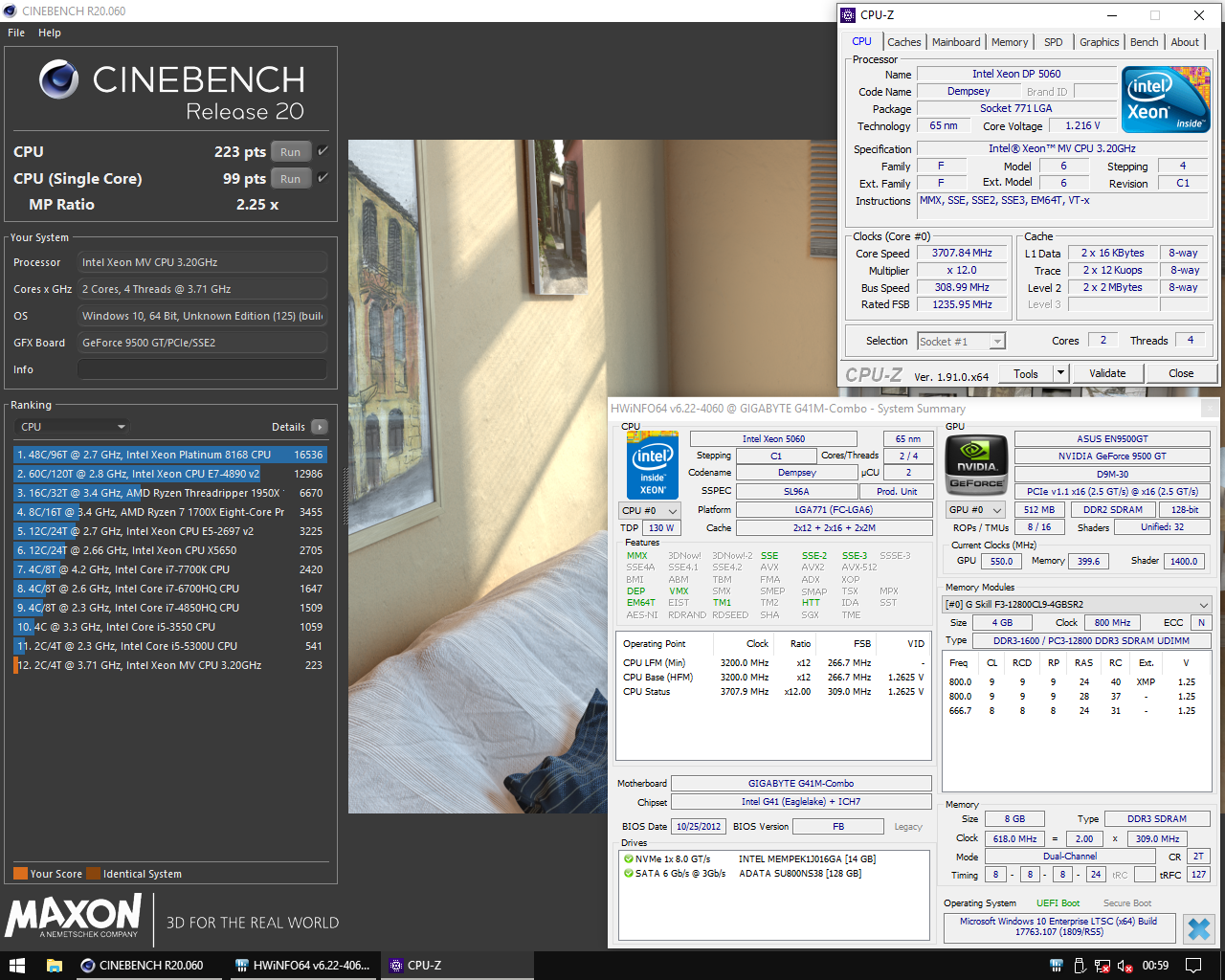This screenshot has height=980, width=1225.
Task: Click the NVMe drive status check icon
Action: click(629, 858)
